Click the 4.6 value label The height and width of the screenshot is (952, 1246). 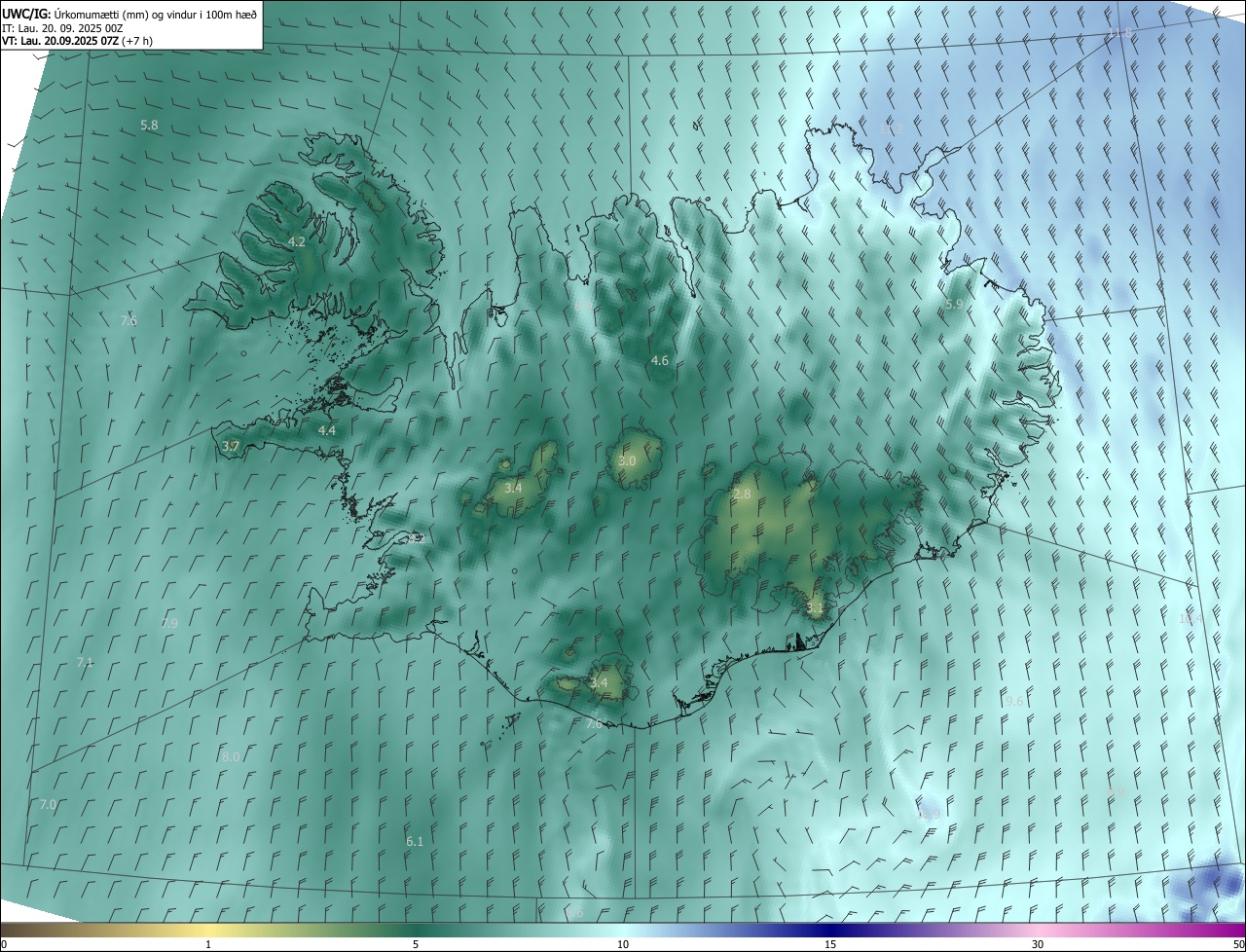660,361
